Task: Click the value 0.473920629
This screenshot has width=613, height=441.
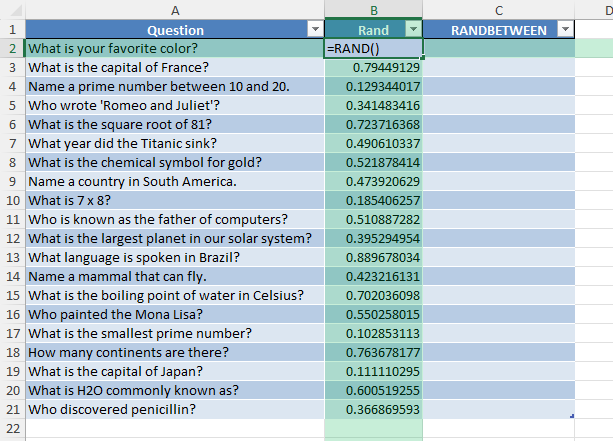Action: click(x=383, y=181)
